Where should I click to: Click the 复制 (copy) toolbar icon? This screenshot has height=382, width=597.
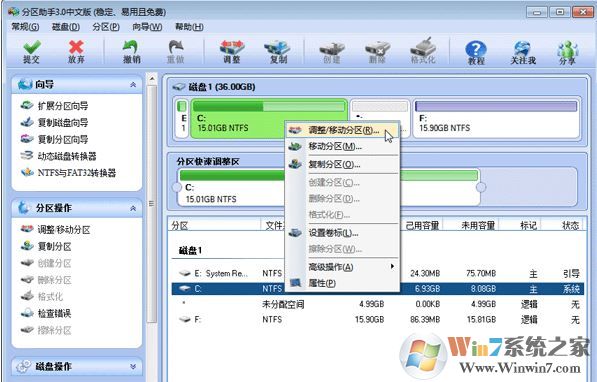[278, 51]
